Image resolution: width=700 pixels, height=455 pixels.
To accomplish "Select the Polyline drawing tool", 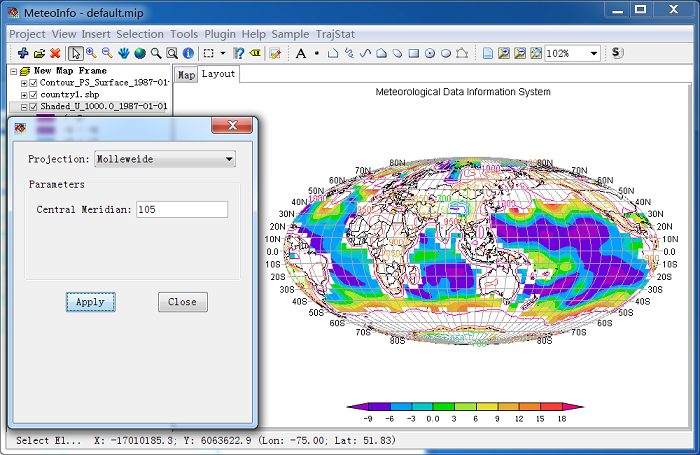I will (x=333, y=53).
